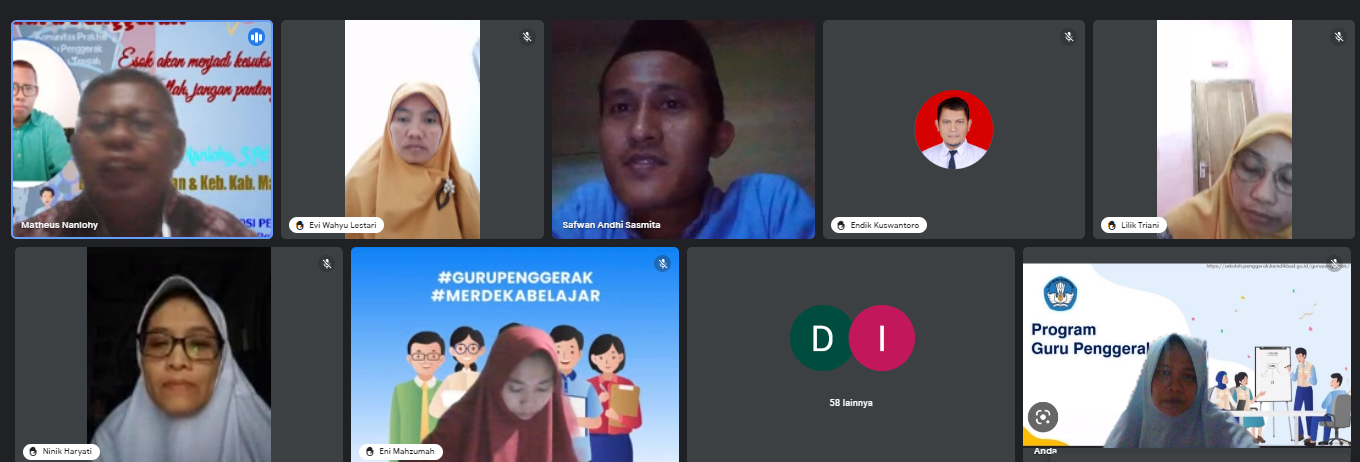The height and width of the screenshot is (462, 1360).
Task: Click the penguin icon beside Endik Kuswantoro
Action: click(x=840, y=225)
